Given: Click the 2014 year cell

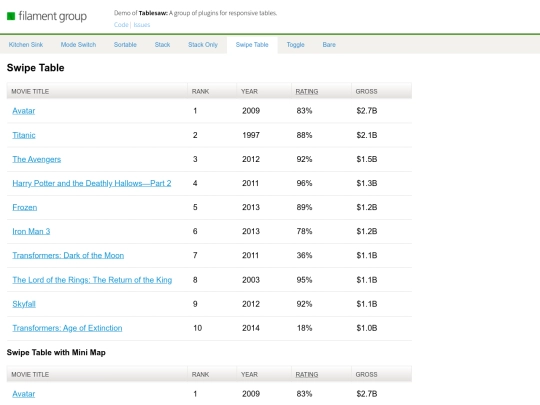Looking at the screenshot, I should pos(251,328).
